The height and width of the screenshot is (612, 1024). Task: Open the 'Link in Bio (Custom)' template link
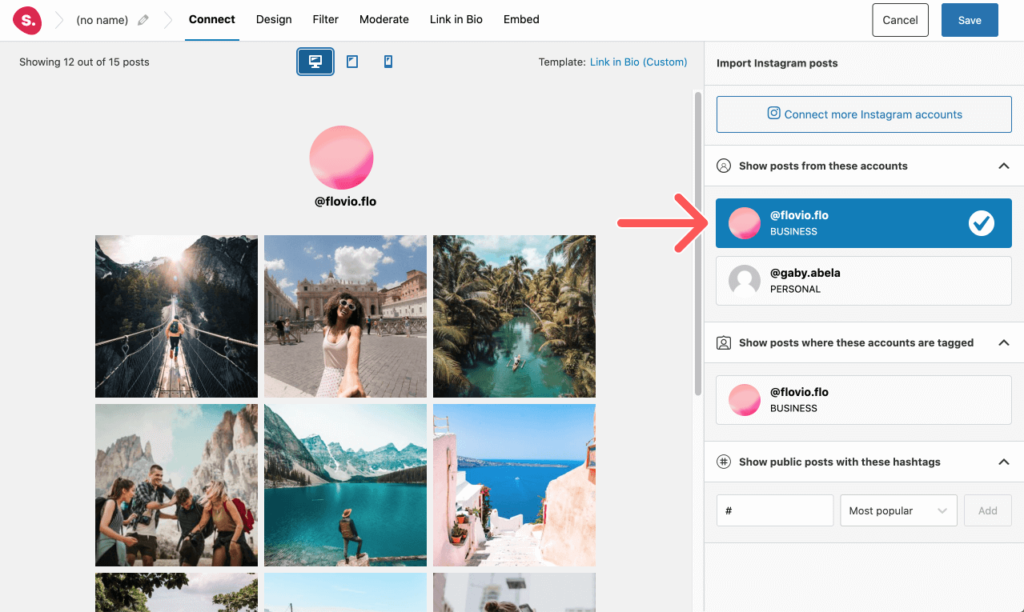tap(638, 62)
